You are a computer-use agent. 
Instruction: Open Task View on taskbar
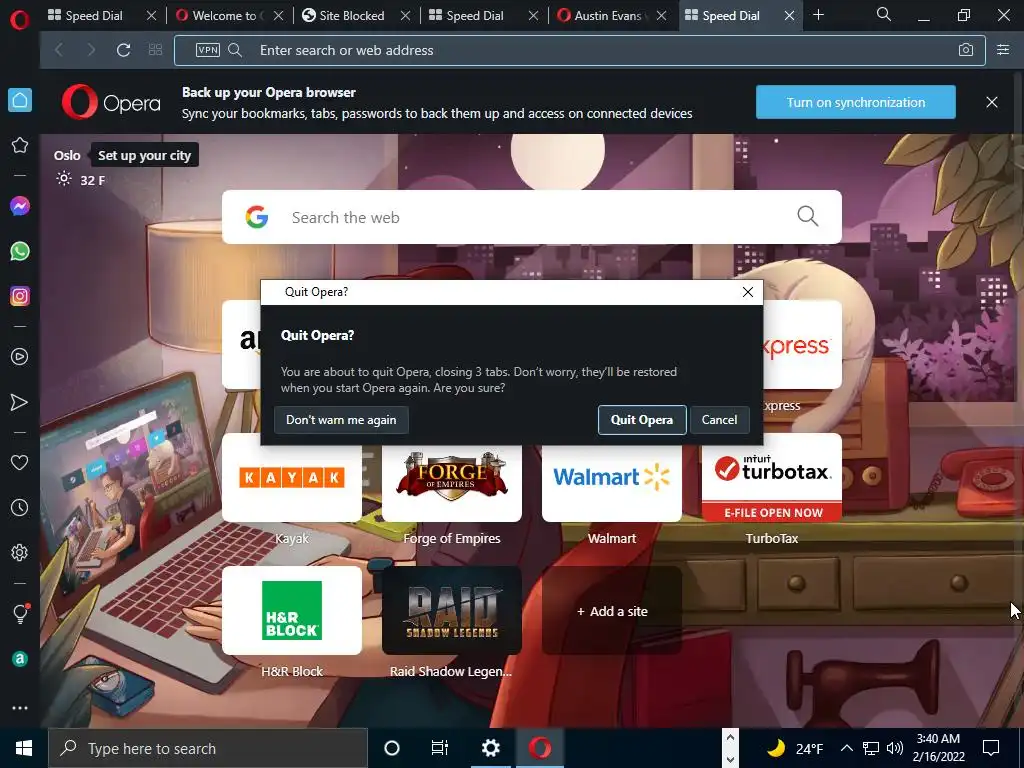[440, 748]
